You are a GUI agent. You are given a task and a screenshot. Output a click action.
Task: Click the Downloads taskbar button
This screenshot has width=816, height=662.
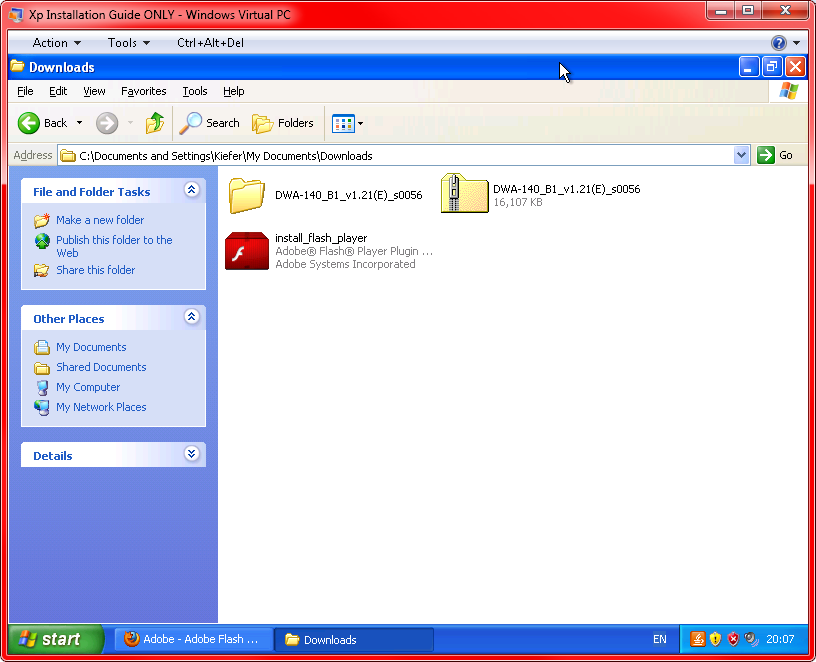tap(354, 639)
